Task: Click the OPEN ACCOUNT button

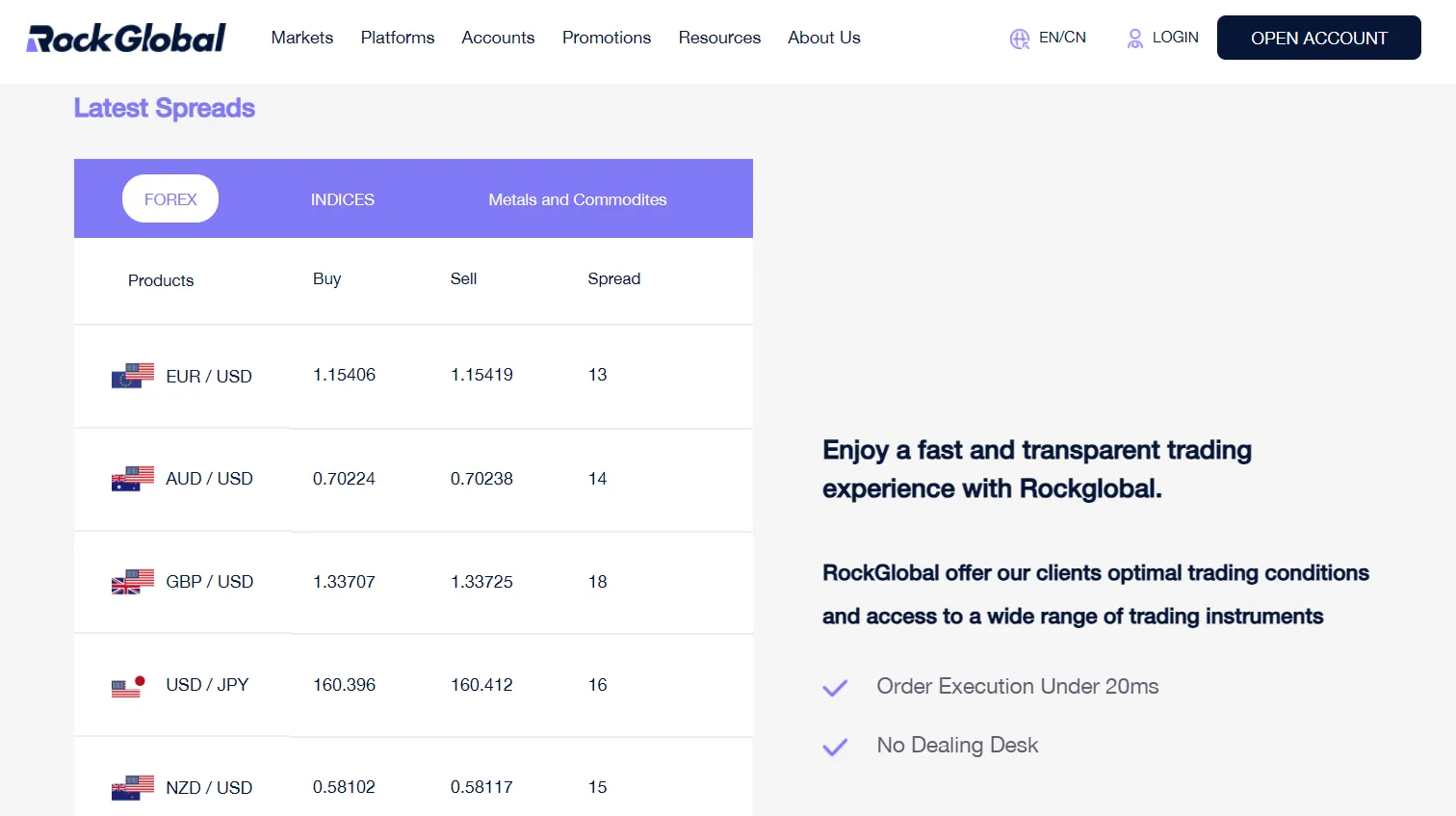Action: [1319, 38]
